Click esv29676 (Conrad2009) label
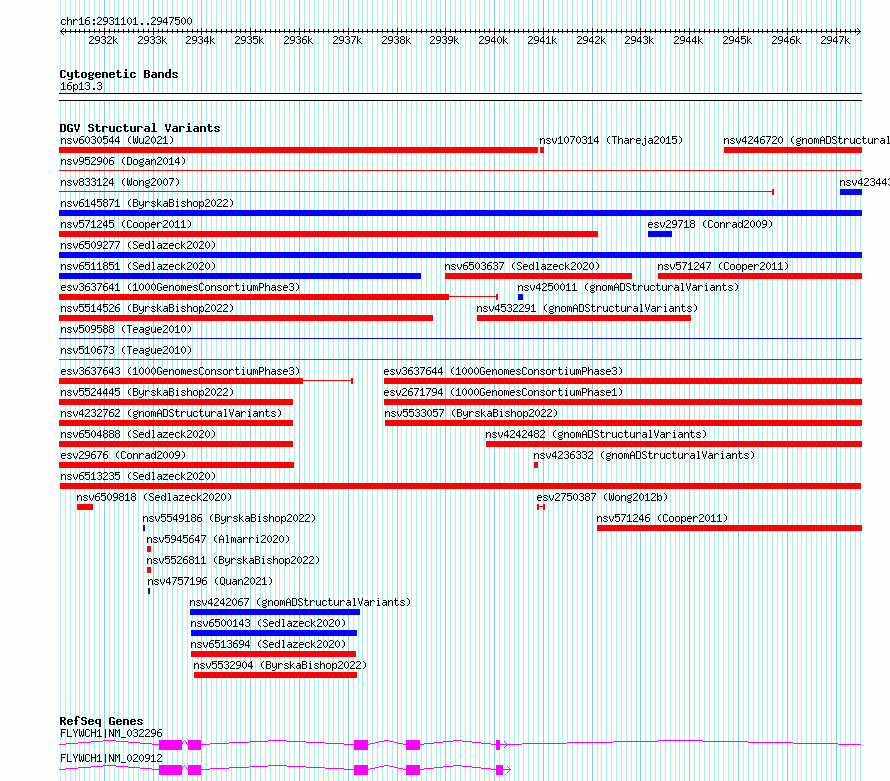The width and height of the screenshot is (890, 781). pos(123,455)
